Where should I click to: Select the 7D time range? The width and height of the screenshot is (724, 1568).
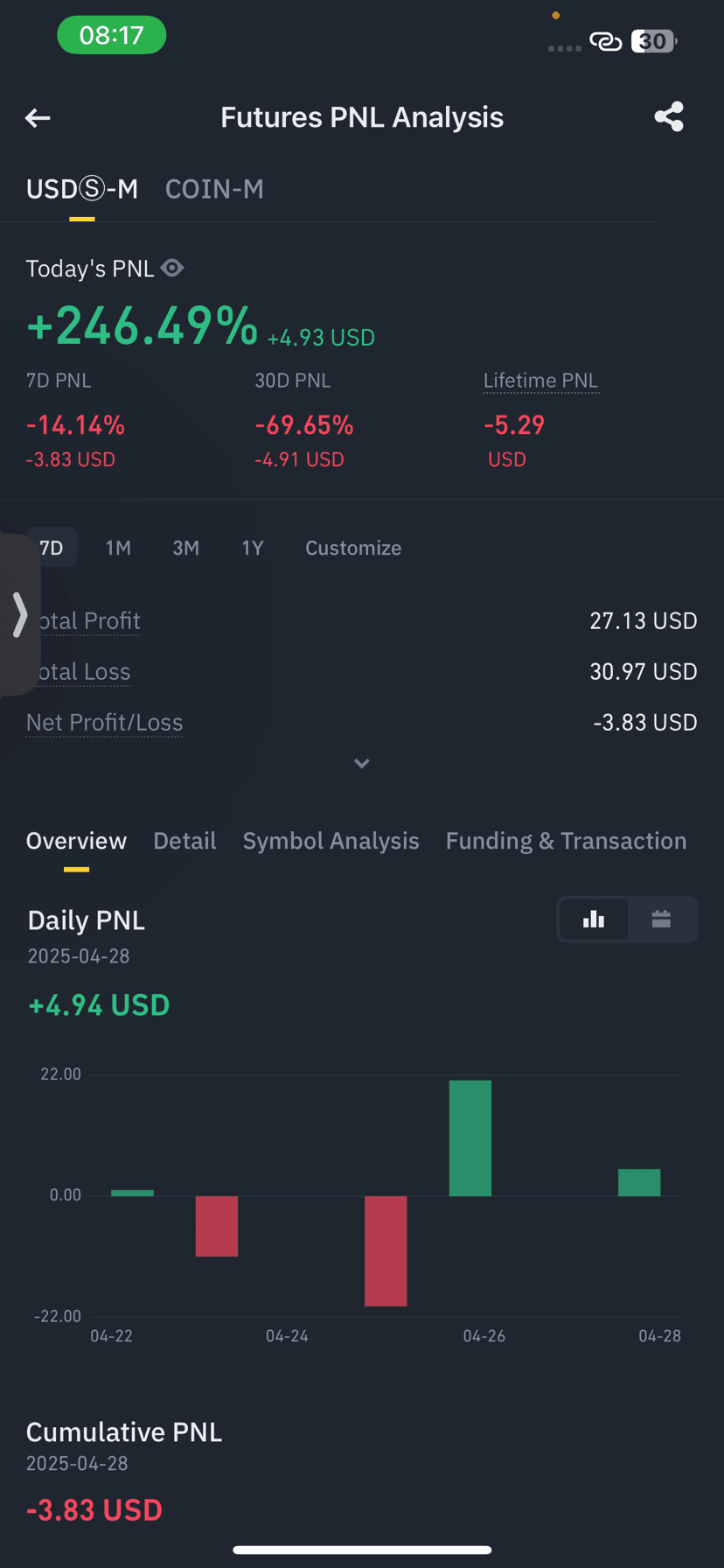click(x=52, y=548)
